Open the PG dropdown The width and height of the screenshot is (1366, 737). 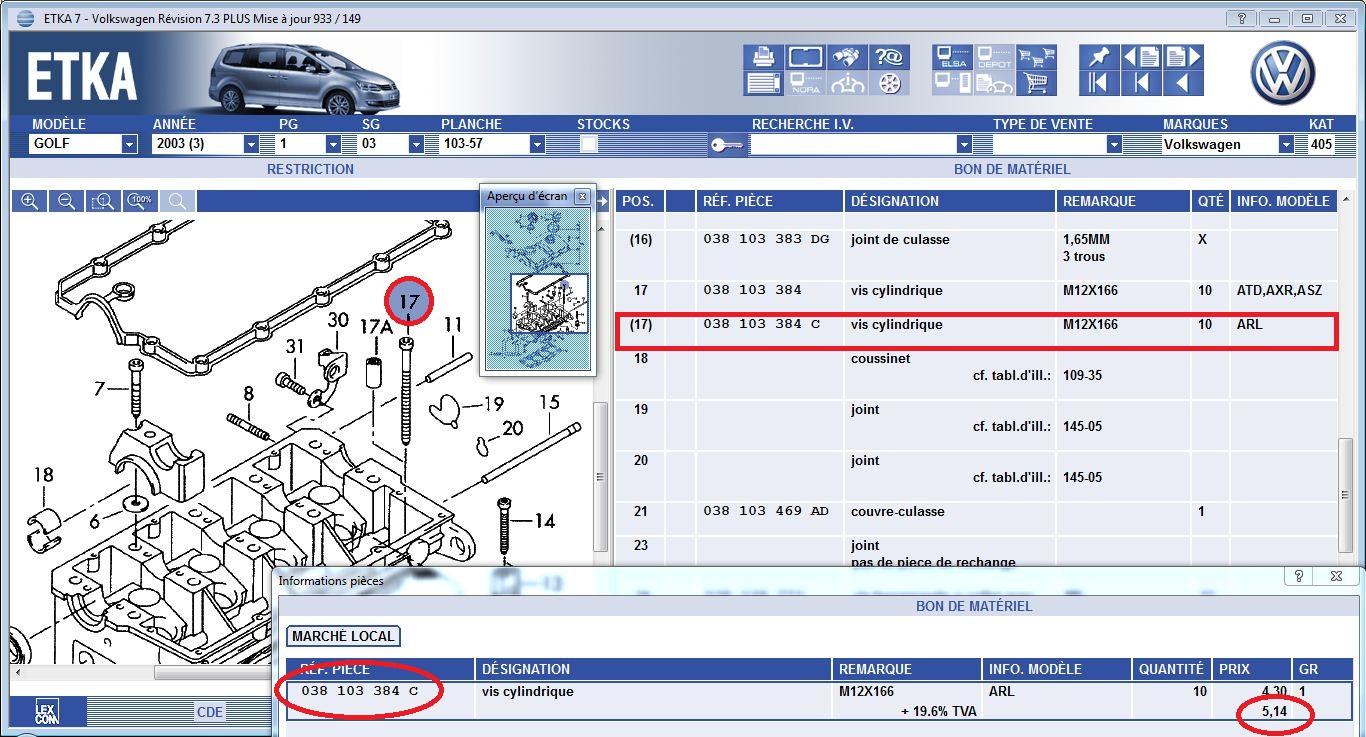click(333, 144)
